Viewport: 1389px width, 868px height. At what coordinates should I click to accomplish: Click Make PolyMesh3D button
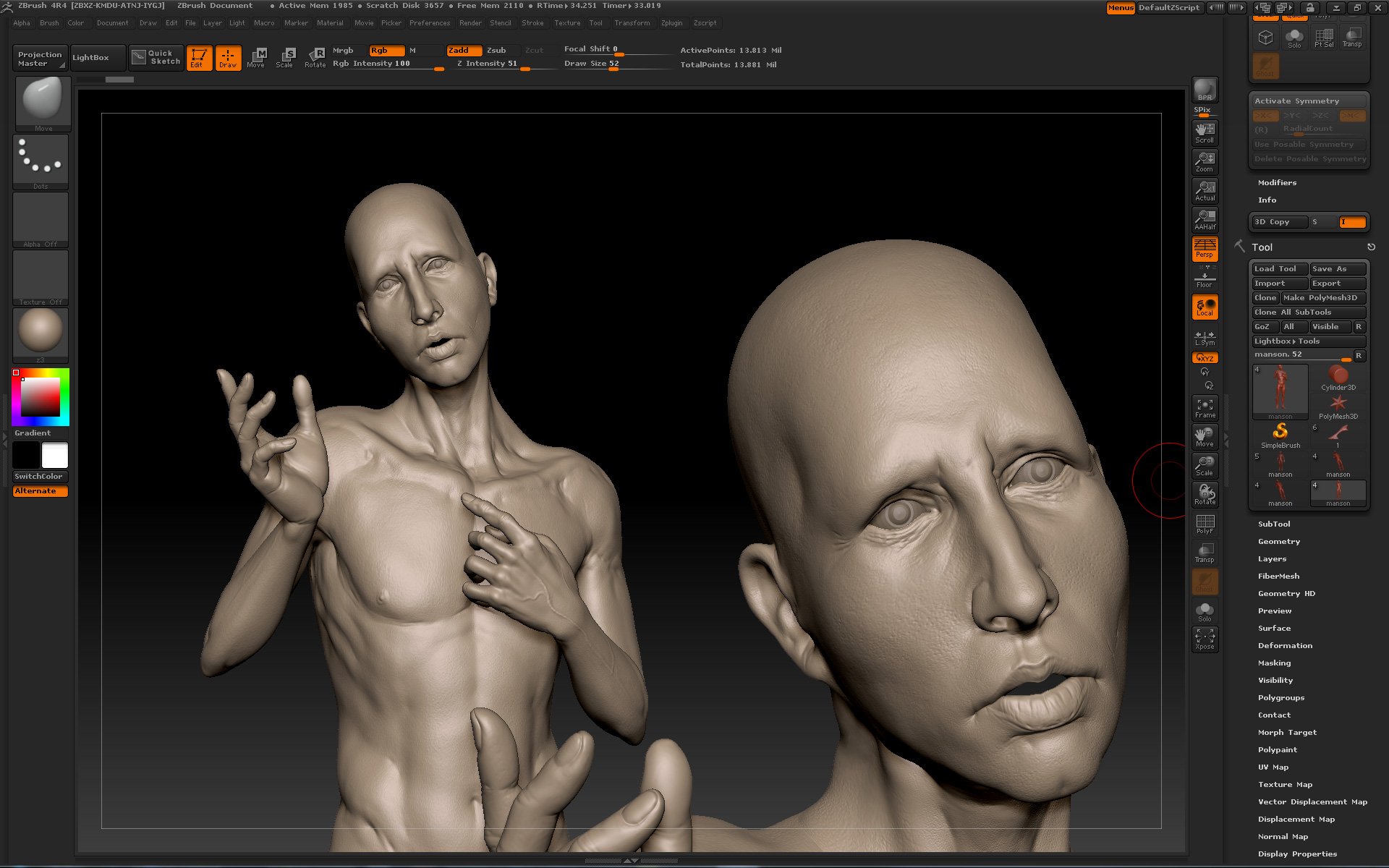click(1323, 298)
